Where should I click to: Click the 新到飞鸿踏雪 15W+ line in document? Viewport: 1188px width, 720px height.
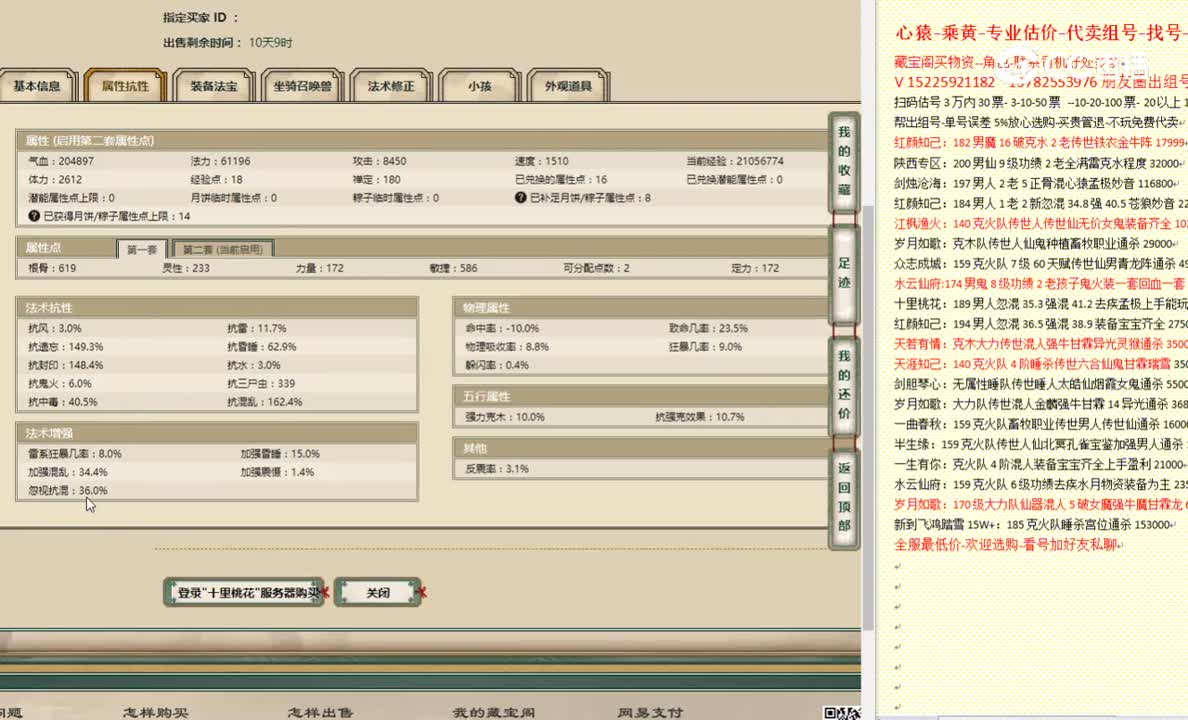click(1035, 524)
